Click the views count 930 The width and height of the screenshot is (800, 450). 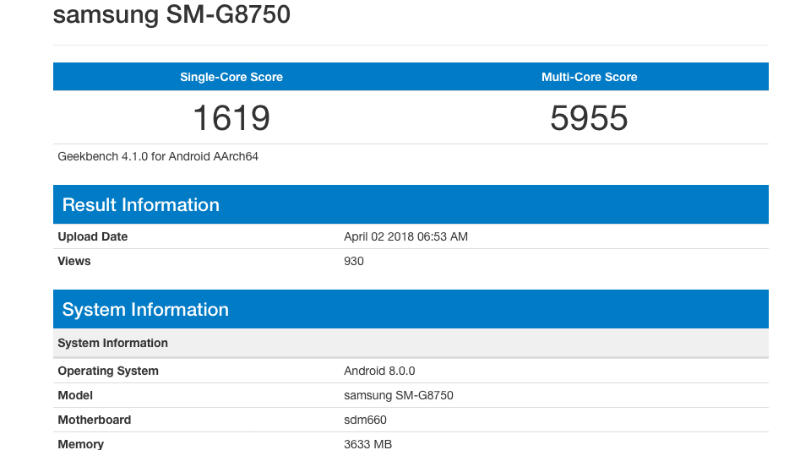(354, 261)
